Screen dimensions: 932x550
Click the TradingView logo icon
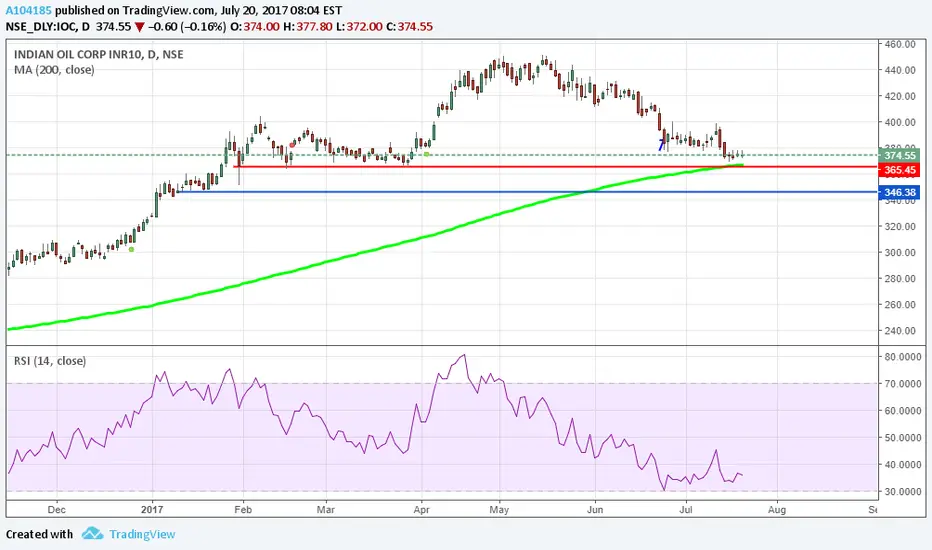pos(92,533)
